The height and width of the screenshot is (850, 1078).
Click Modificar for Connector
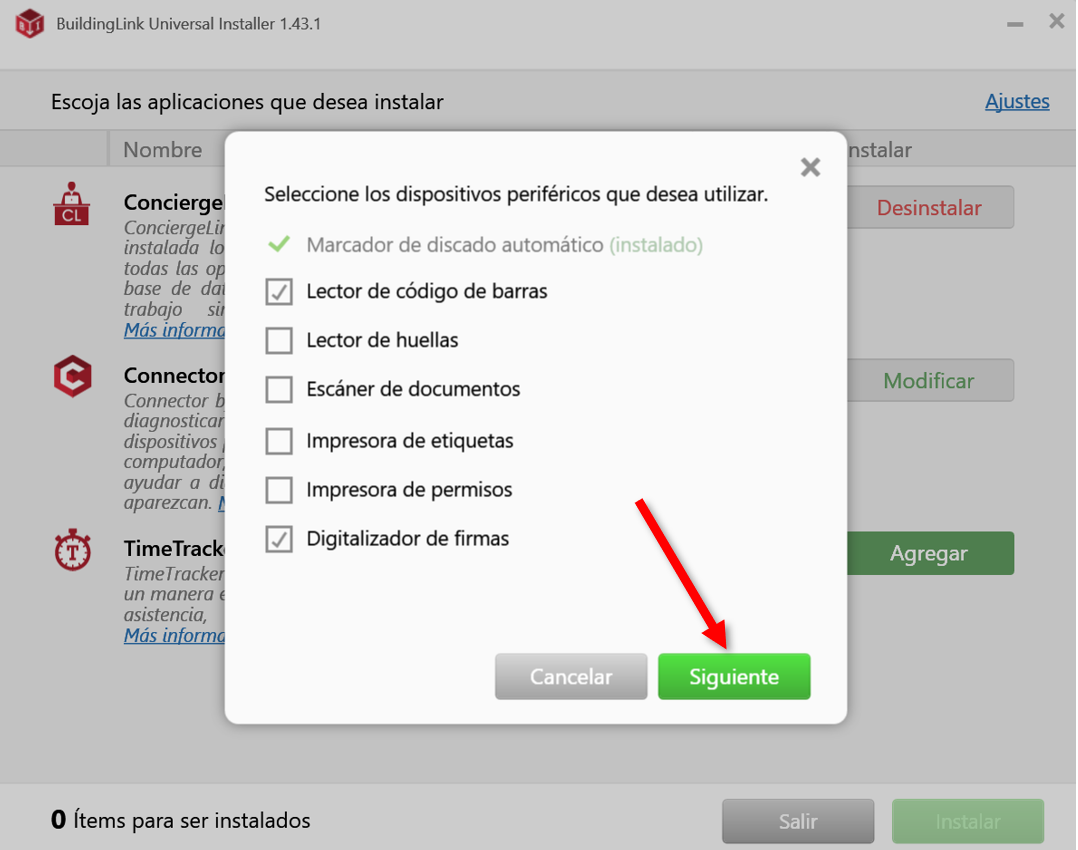coord(930,380)
